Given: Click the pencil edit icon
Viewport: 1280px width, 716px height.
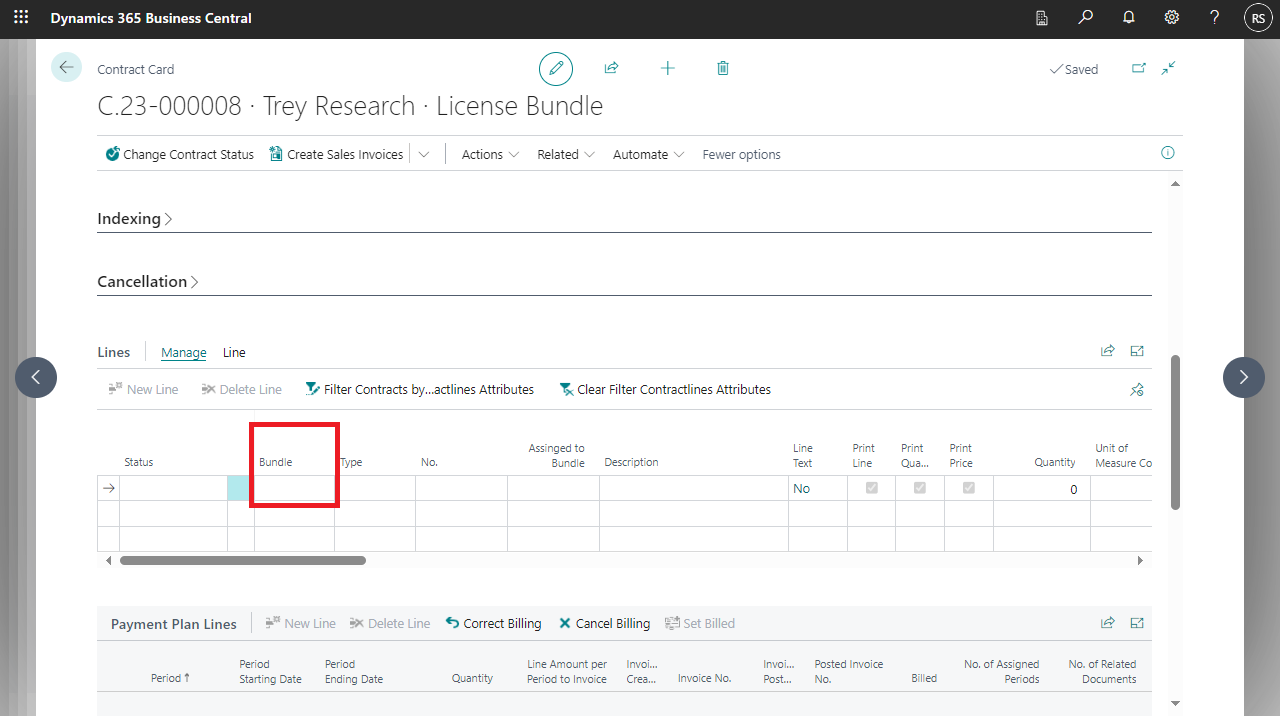Looking at the screenshot, I should click(556, 68).
